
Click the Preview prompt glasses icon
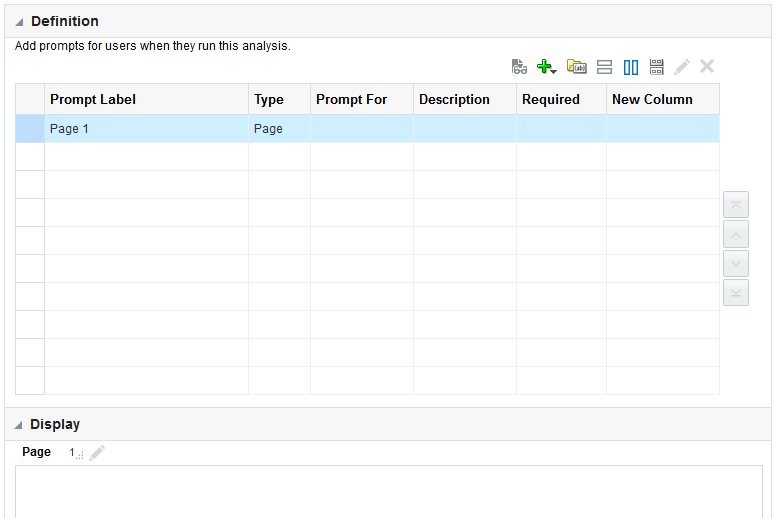click(x=519, y=67)
